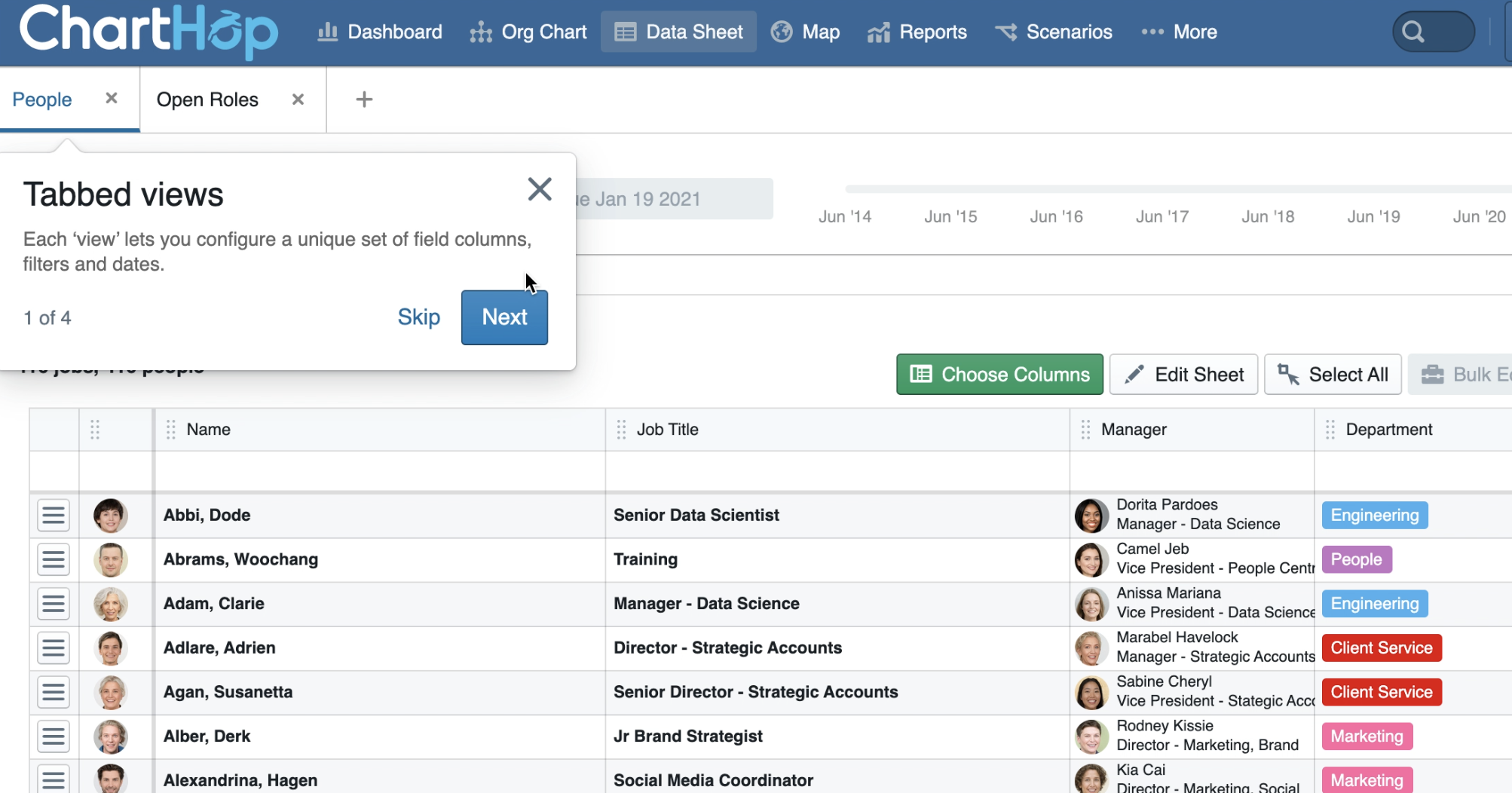1512x793 pixels.
Task: Click Next in the tour popup
Action: pos(504,317)
